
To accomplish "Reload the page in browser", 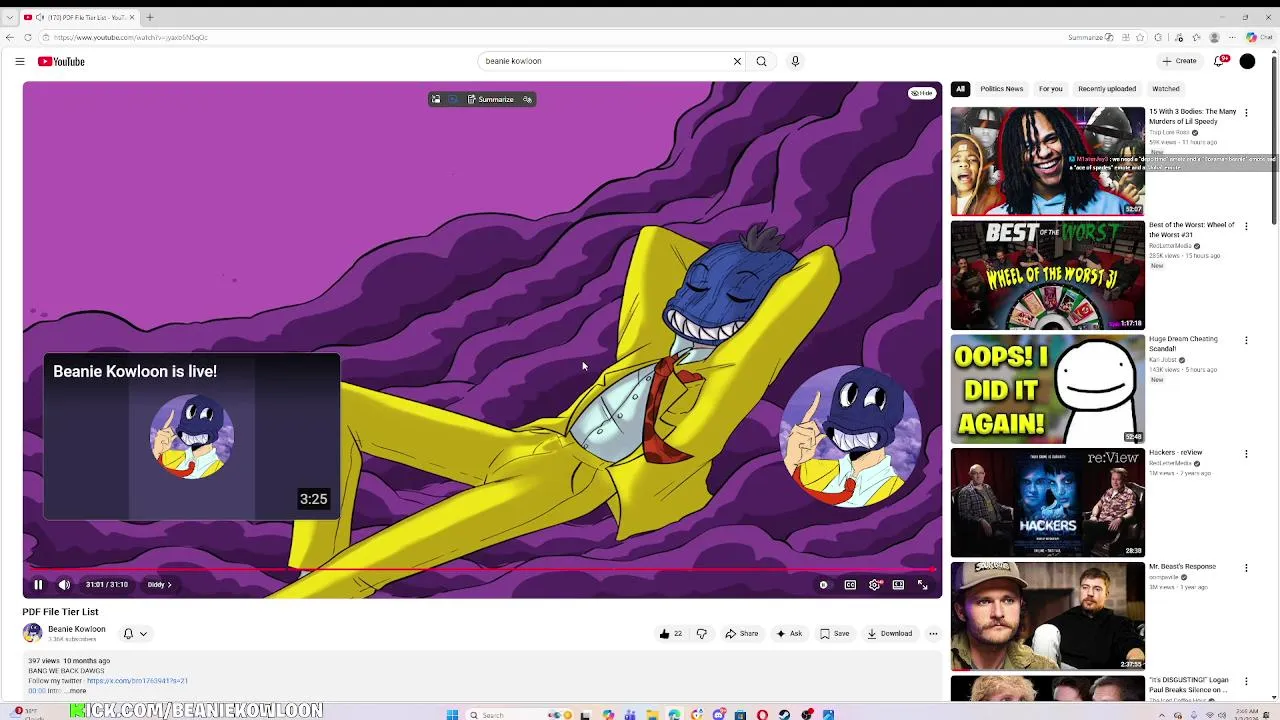I will 28,37.
